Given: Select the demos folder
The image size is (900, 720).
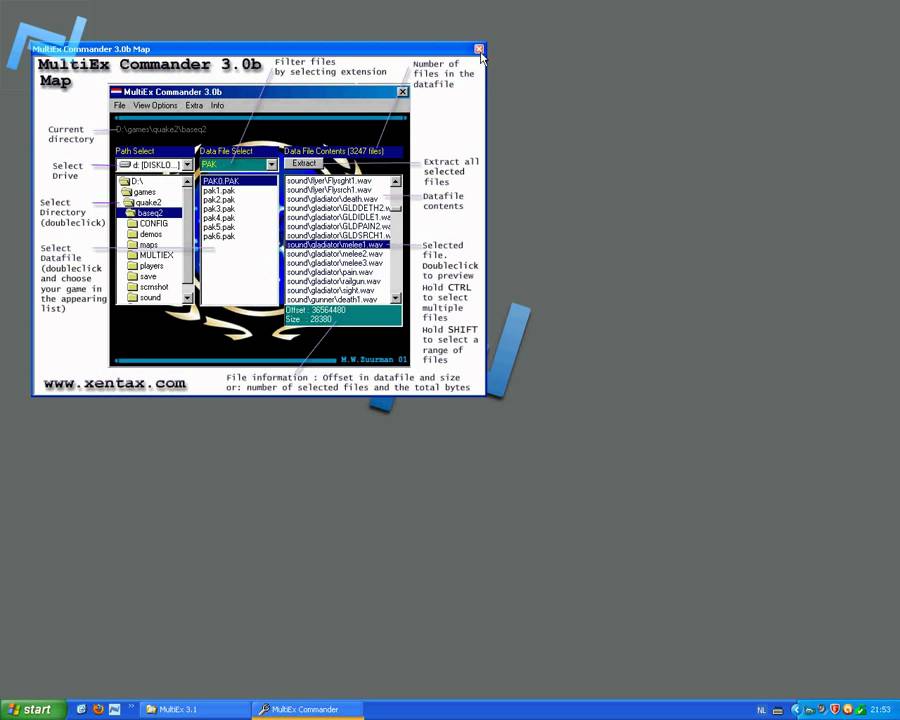Looking at the screenshot, I should pos(145,234).
